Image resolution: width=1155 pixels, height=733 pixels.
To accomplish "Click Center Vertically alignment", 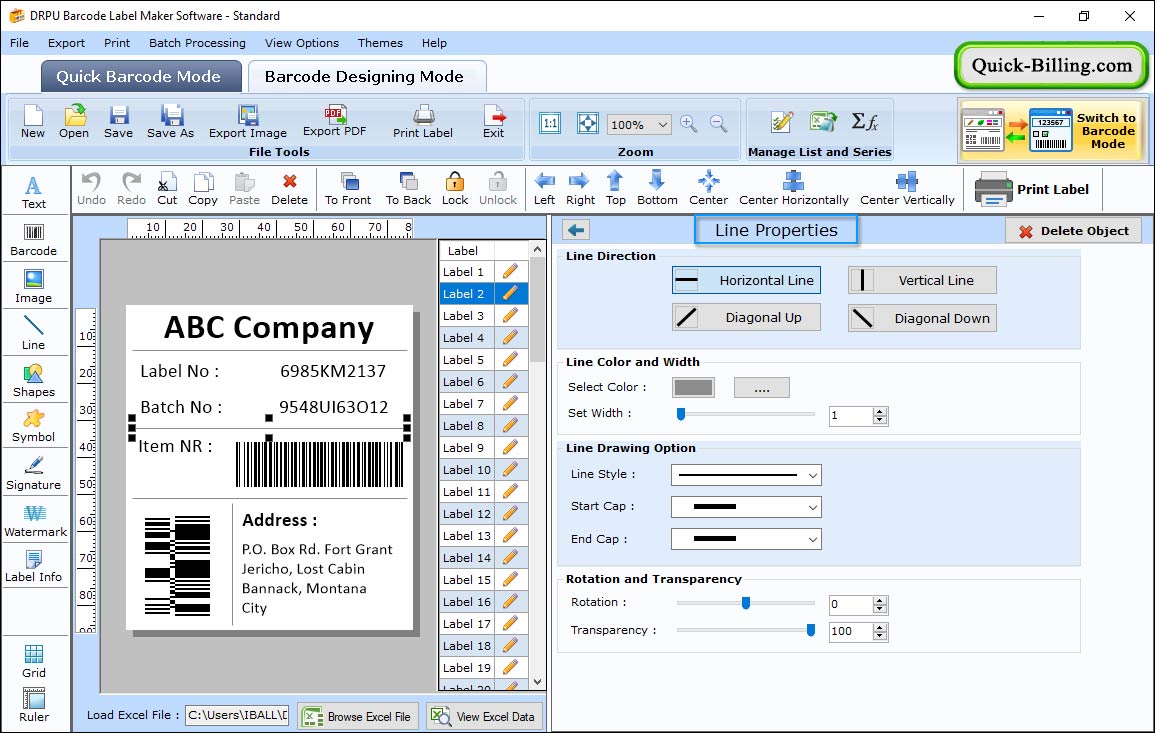I will 907,189.
